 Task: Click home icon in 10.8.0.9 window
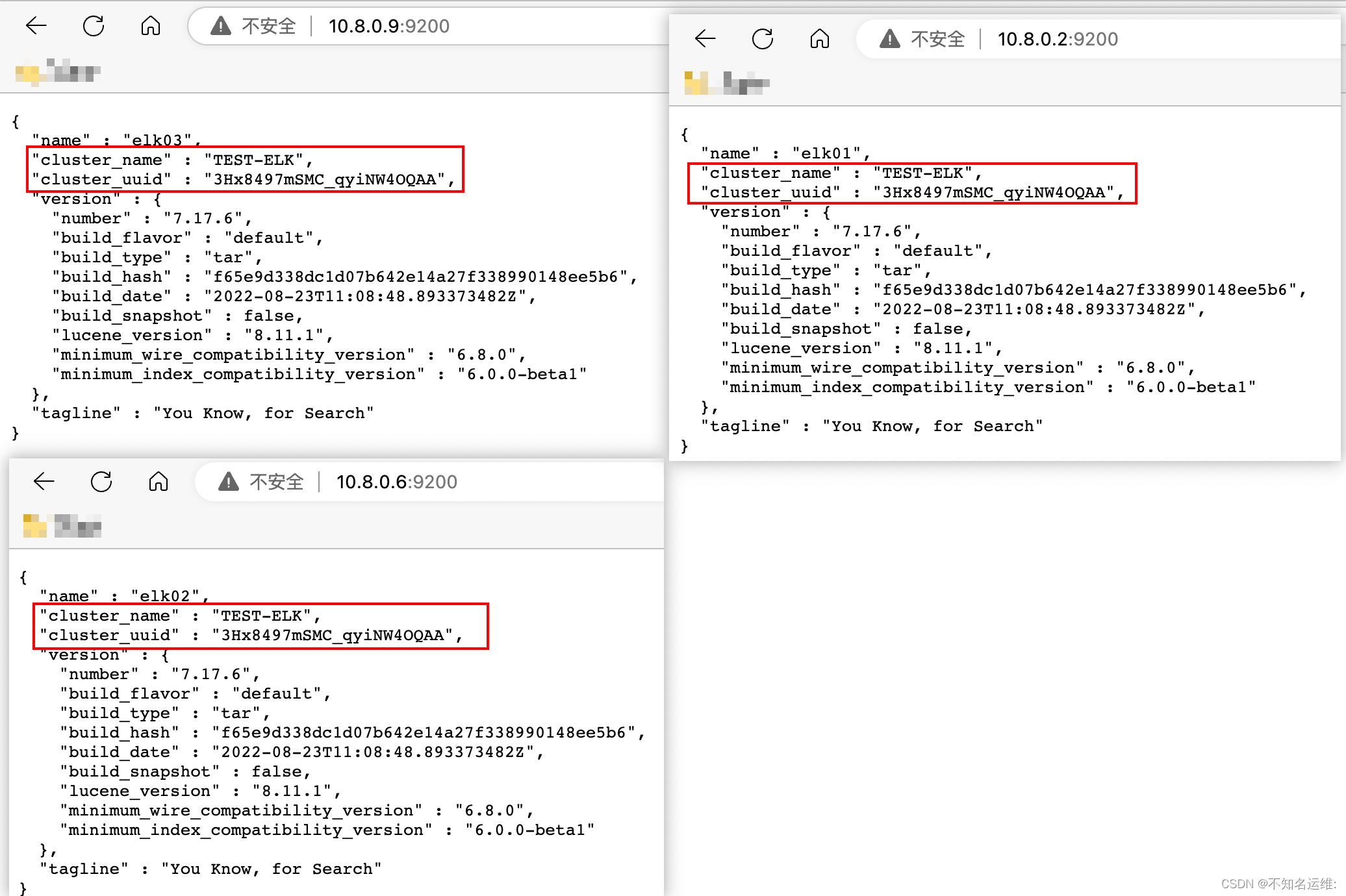(x=151, y=26)
